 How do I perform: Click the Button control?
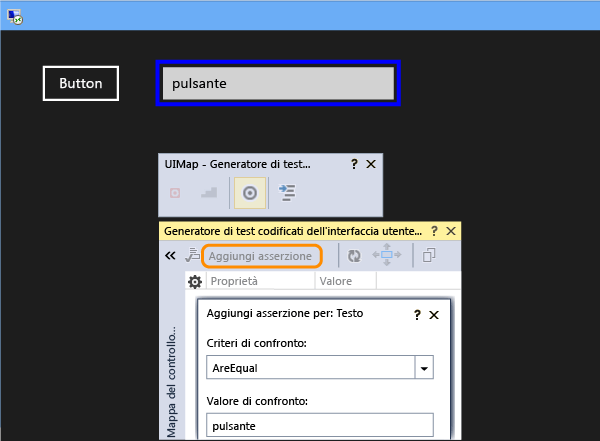pos(81,83)
